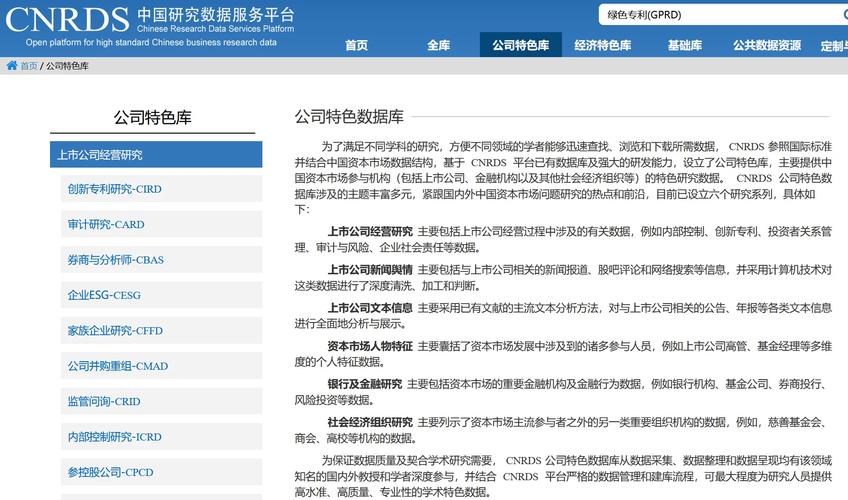Open 企业ESG-CESG database
This screenshot has height=500, width=848.
tap(161, 295)
